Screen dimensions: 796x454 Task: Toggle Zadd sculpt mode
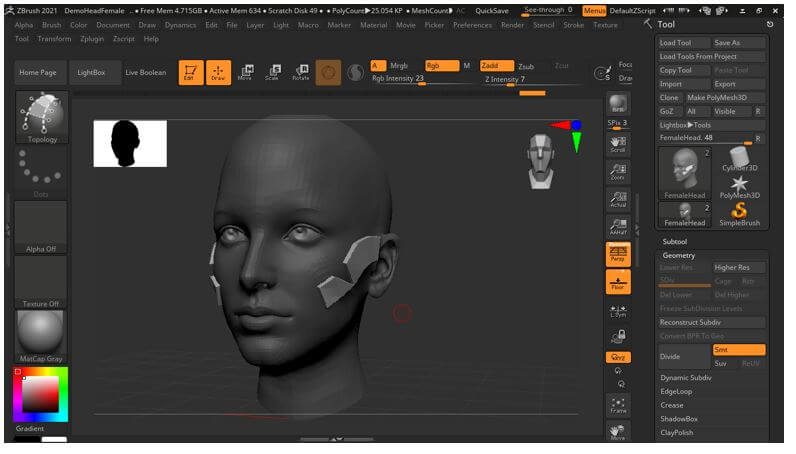pyautogui.click(x=496, y=66)
